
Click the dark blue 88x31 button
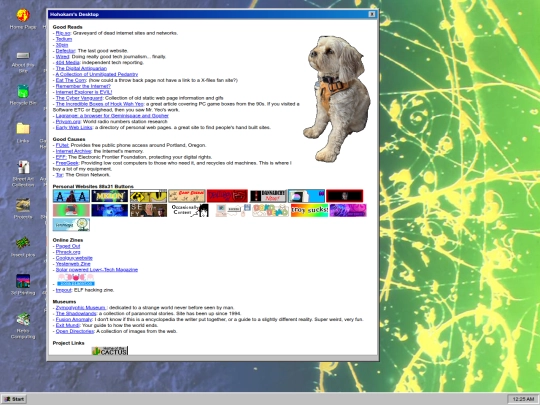[x=110, y=210]
